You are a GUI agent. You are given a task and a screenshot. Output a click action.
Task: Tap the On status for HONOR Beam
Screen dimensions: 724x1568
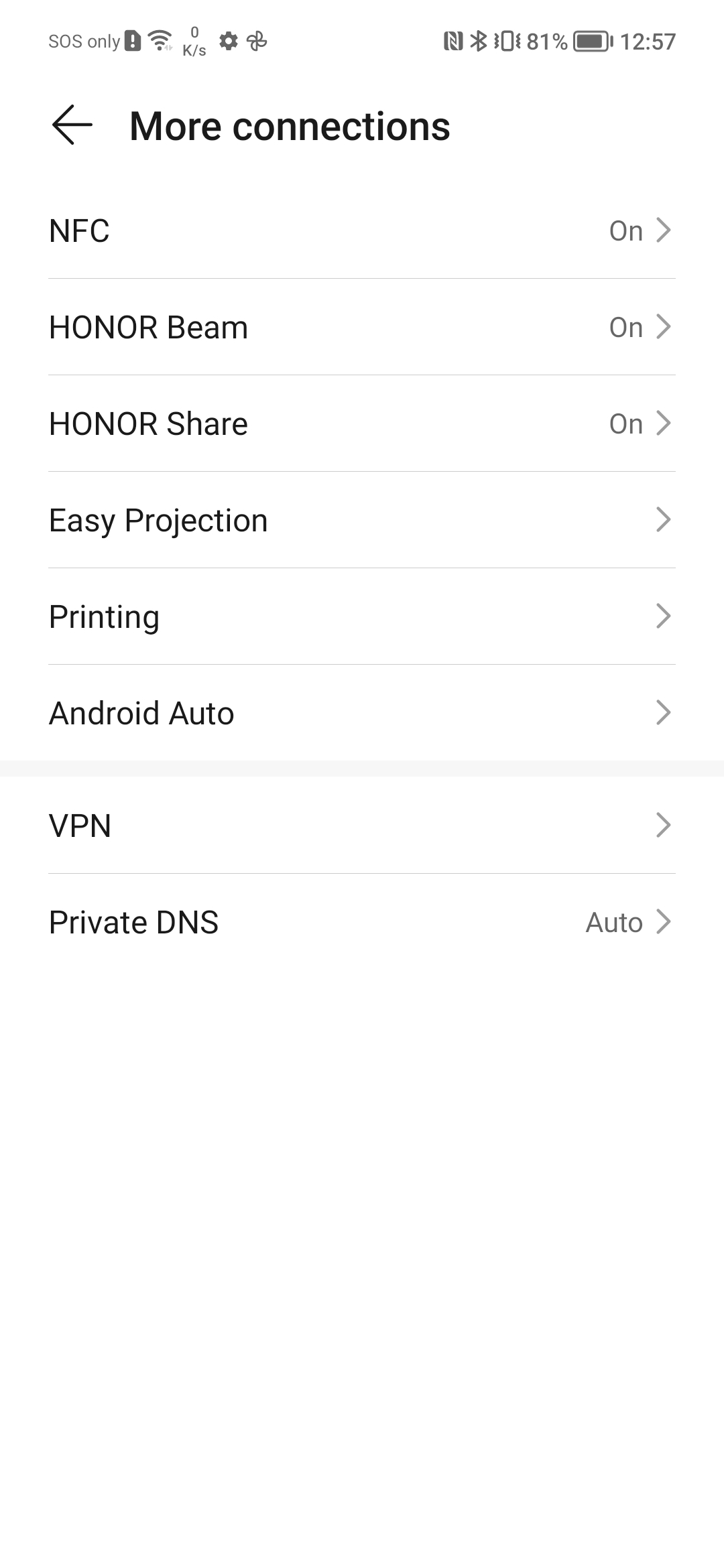point(625,327)
